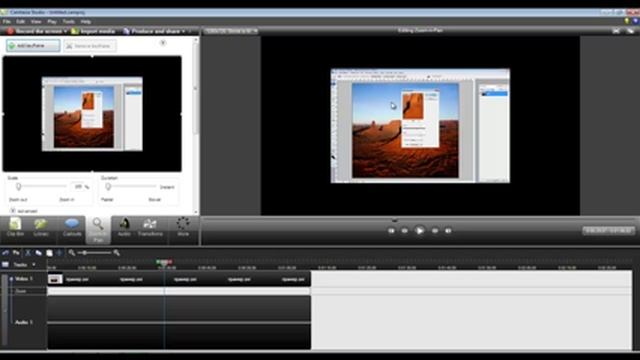Click Record the screen button

point(35,31)
